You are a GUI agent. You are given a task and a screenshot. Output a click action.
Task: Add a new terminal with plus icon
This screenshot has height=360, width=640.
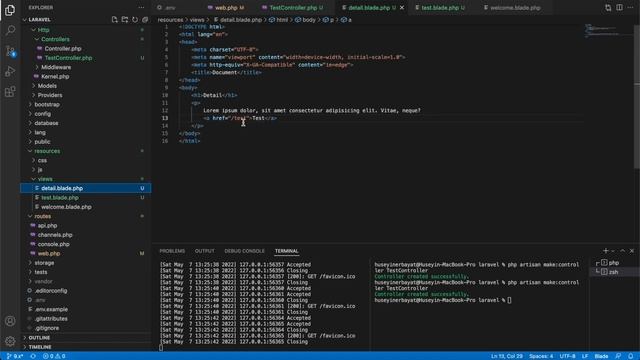[606, 251]
